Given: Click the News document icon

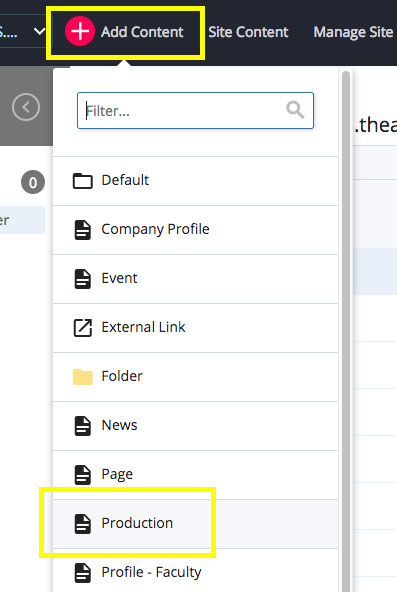Looking at the screenshot, I should pos(83,426).
